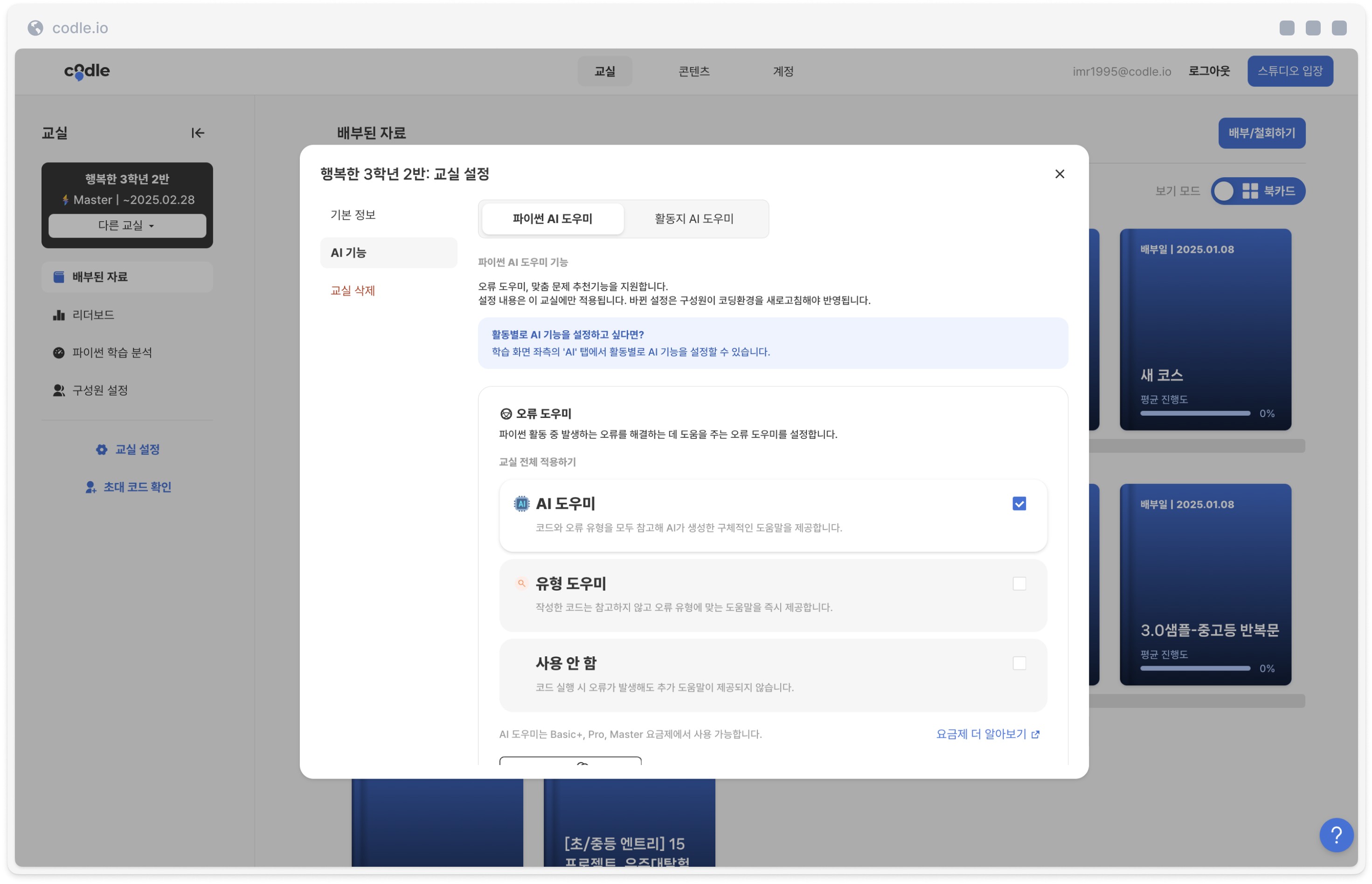
Task: Click the 새 코스 progress bar
Action: 1195,413
